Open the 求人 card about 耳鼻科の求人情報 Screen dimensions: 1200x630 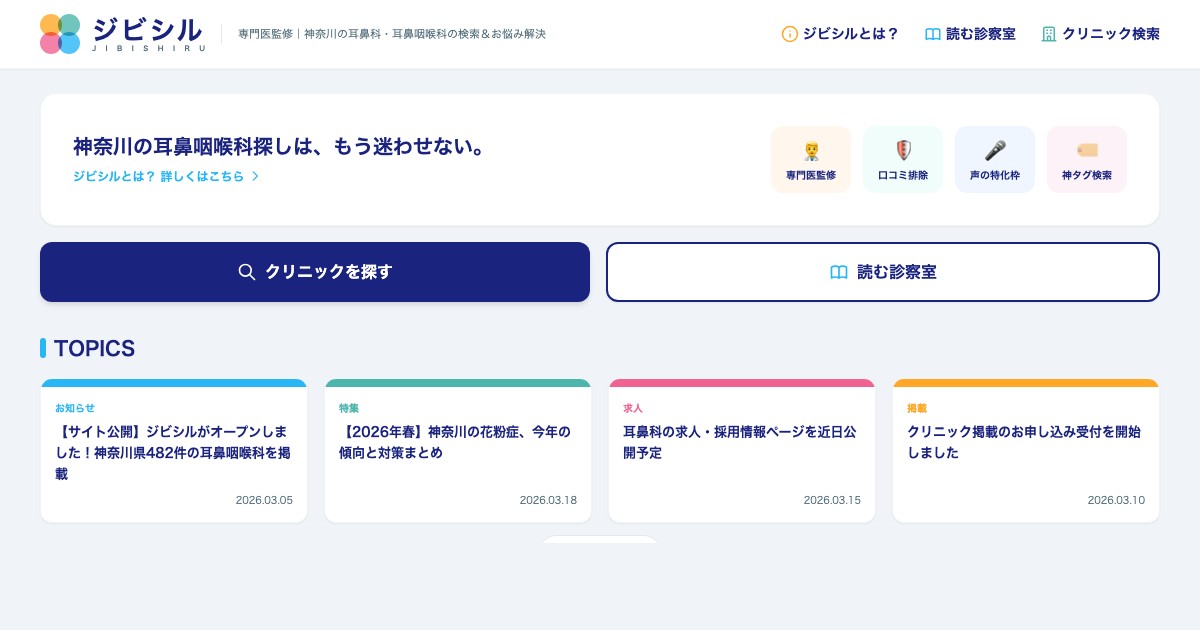[742, 450]
